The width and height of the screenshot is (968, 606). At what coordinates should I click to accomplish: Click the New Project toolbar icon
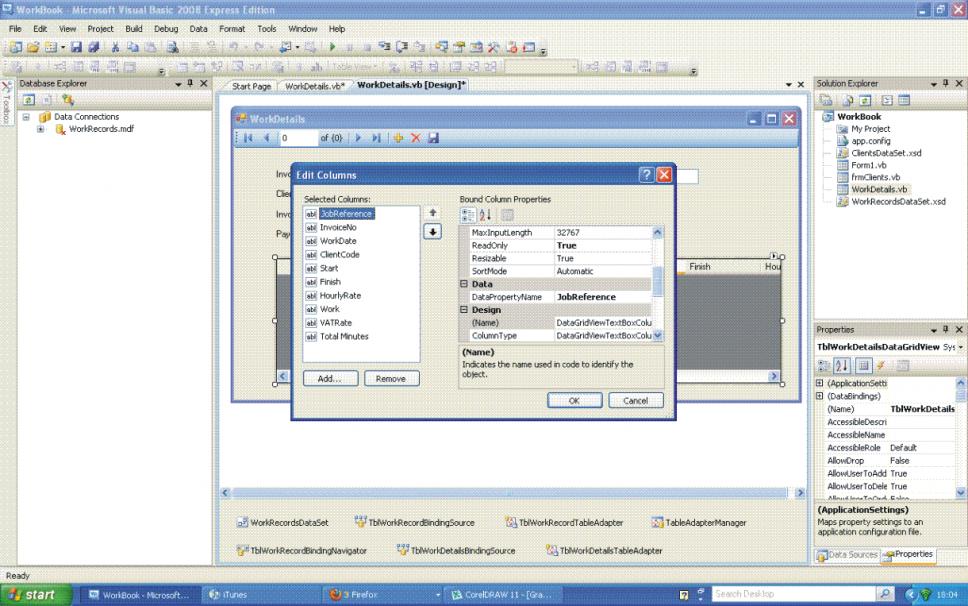[x=15, y=47]
